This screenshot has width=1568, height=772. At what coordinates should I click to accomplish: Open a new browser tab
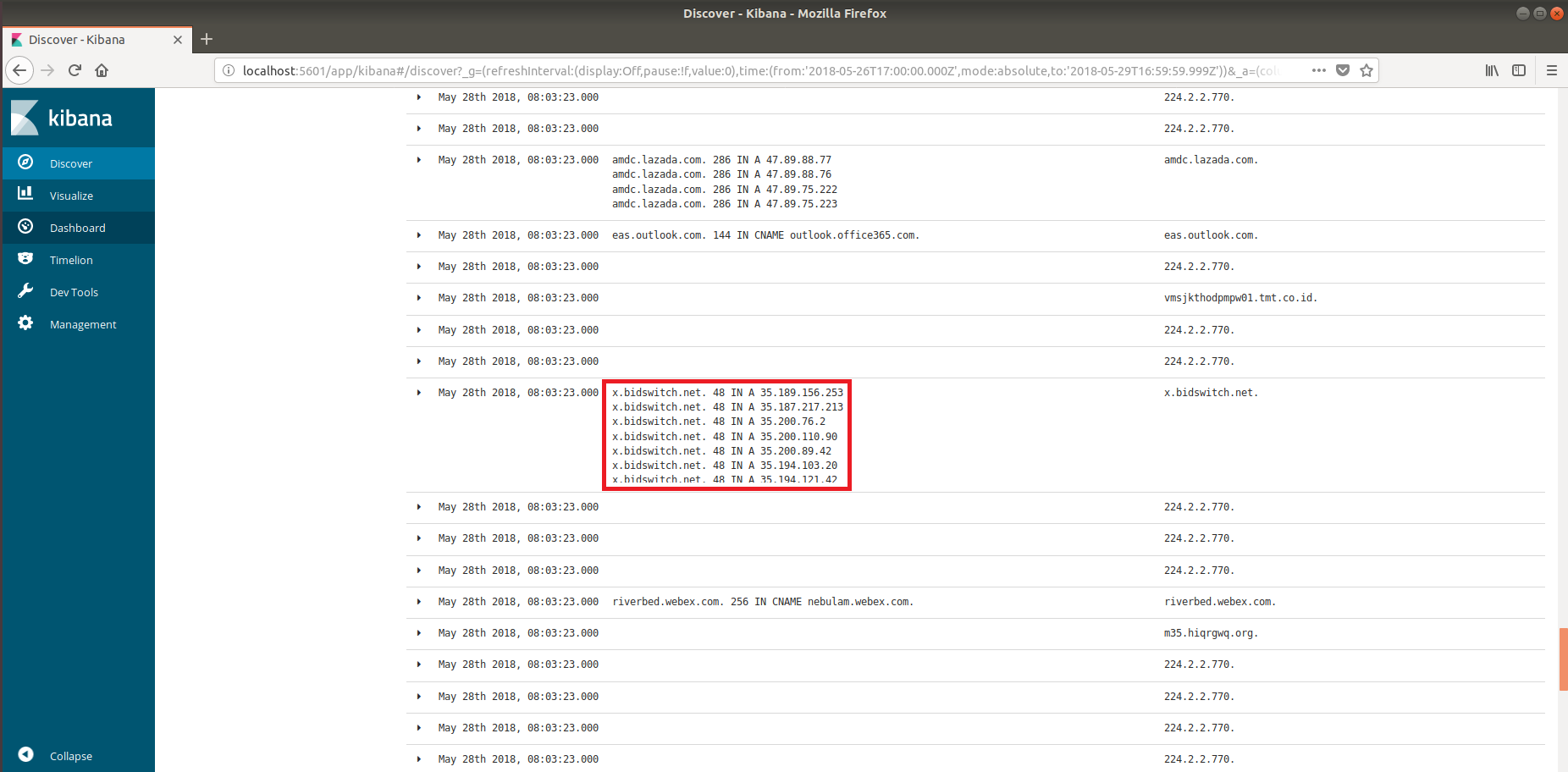(x=207, y=39)
